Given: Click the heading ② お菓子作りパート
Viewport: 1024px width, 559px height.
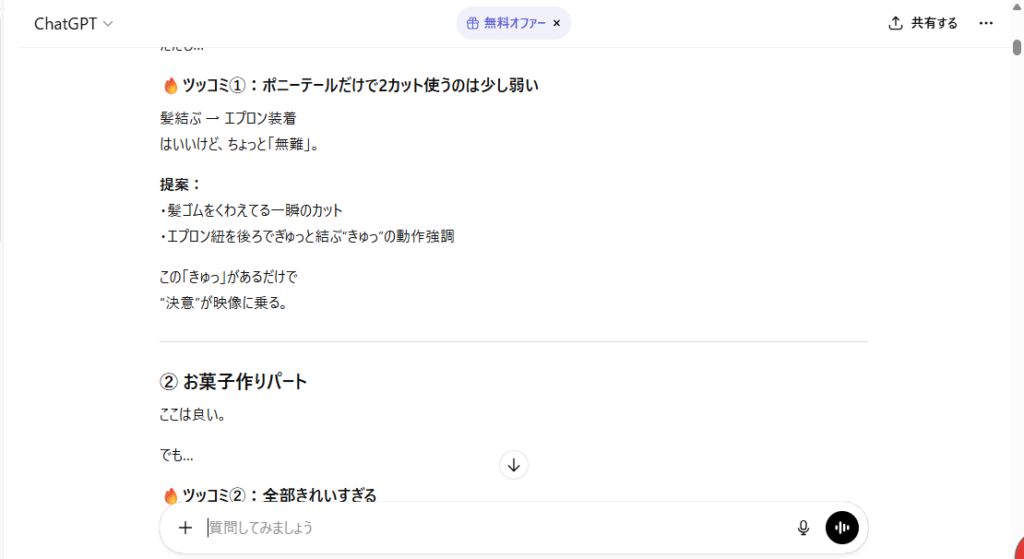Looking at the screenshot, I should point(234,382).
